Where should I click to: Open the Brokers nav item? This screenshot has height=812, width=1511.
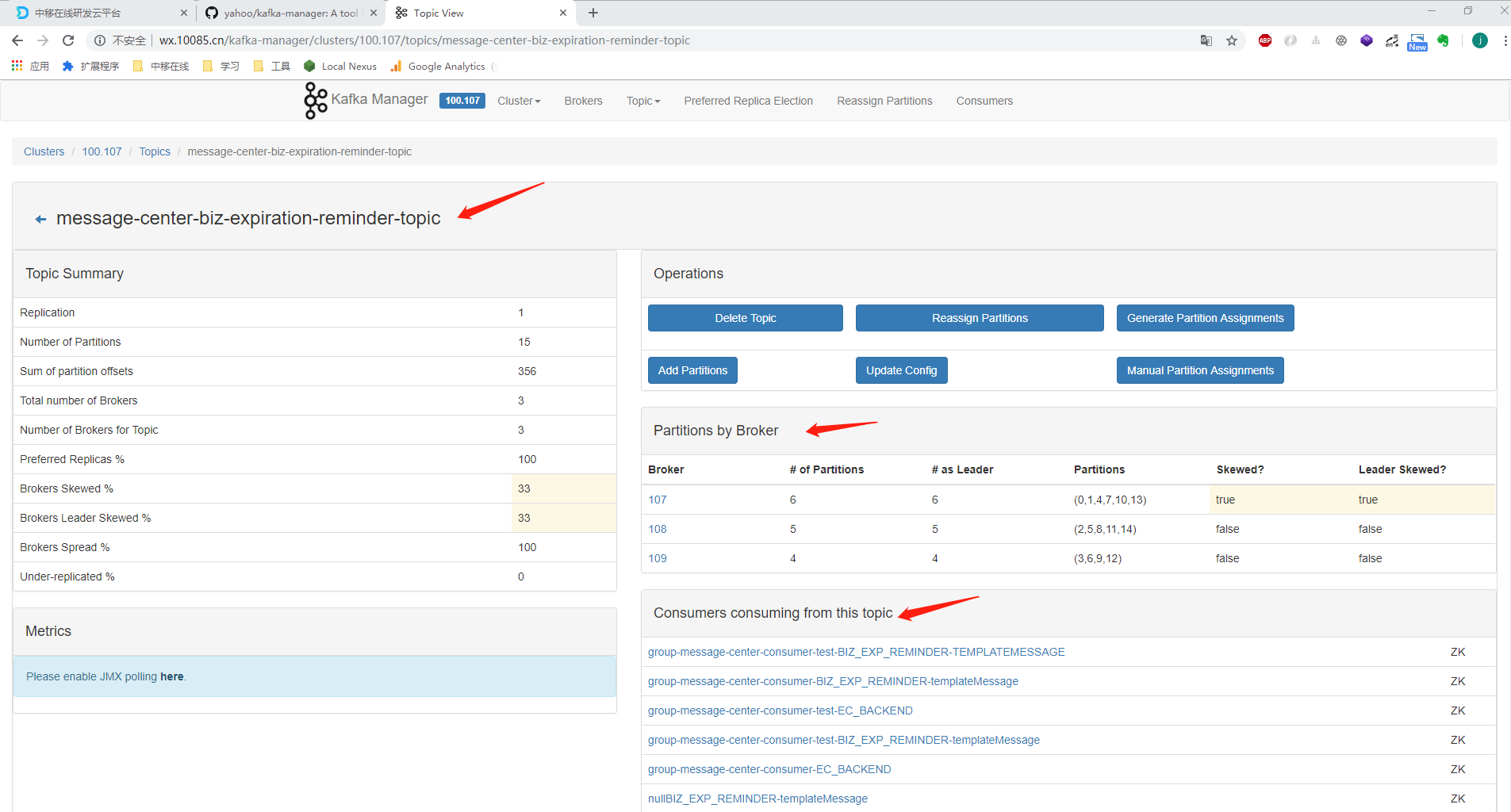click(583, 101)
